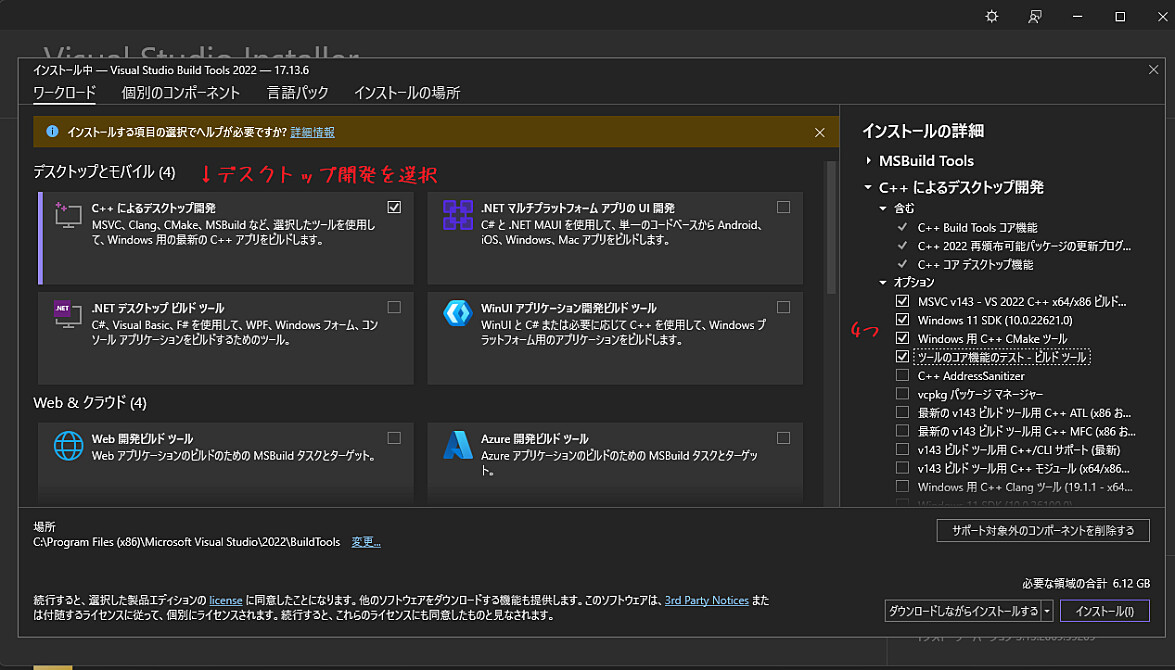This screenshot has width=1175, height=670.
Task: Switch to the 言語パック tab
Action: (x=297, y=93)
